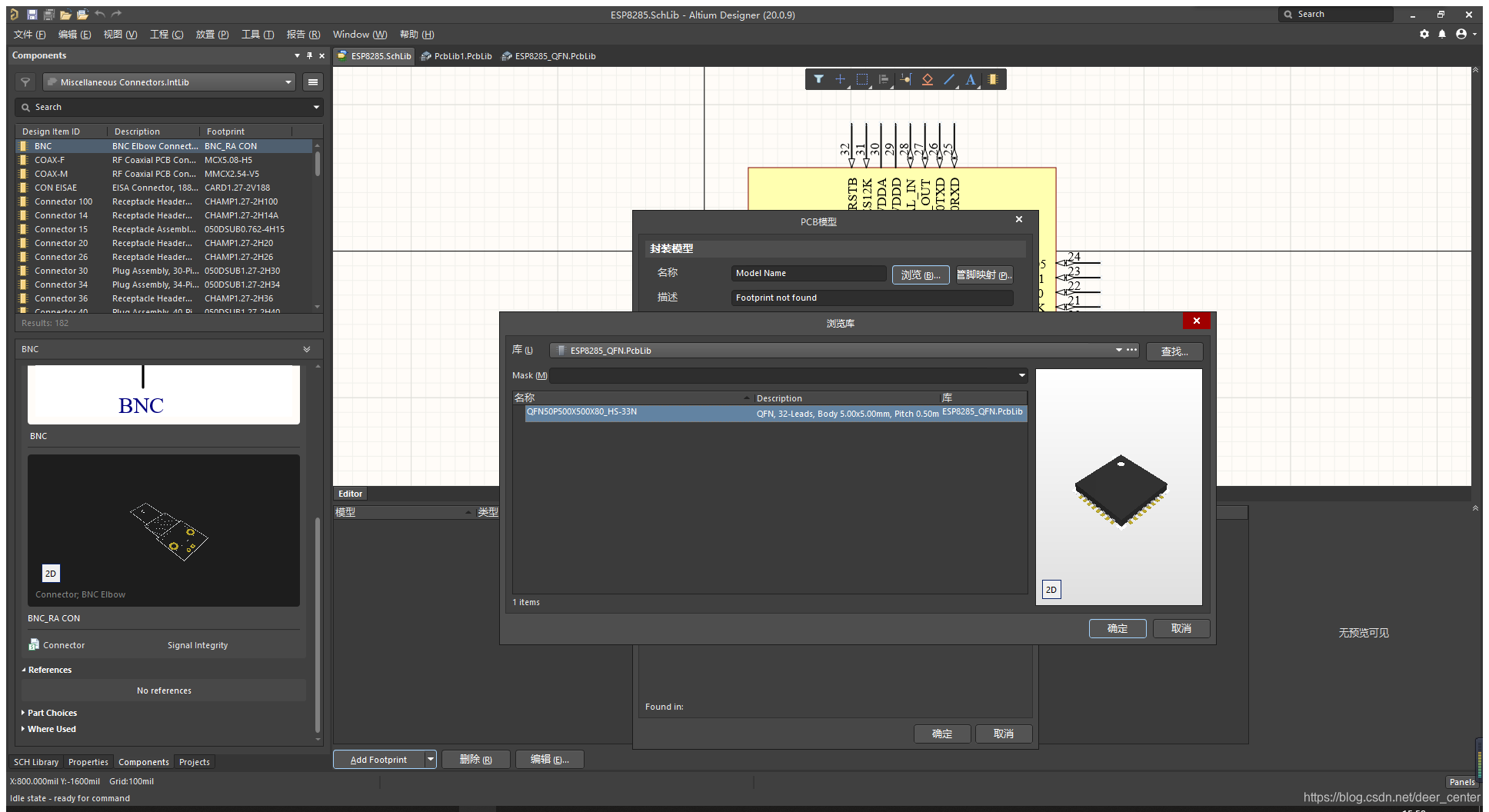This screenshot has width=1489, height=812.
Task: Click the Mask filter input field
Action: [784, 375]
